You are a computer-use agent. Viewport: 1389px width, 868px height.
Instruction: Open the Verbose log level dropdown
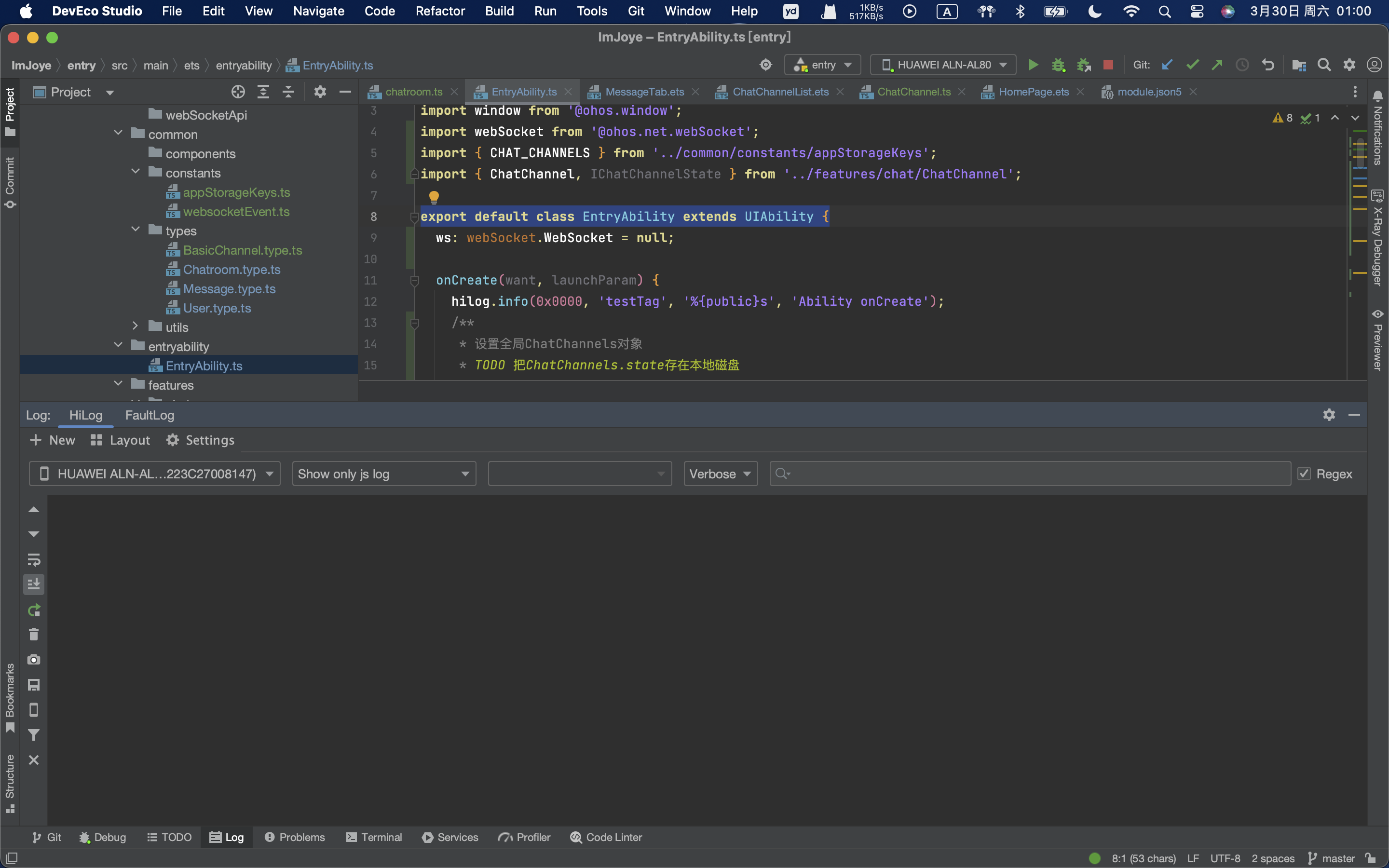coord(721,474)
